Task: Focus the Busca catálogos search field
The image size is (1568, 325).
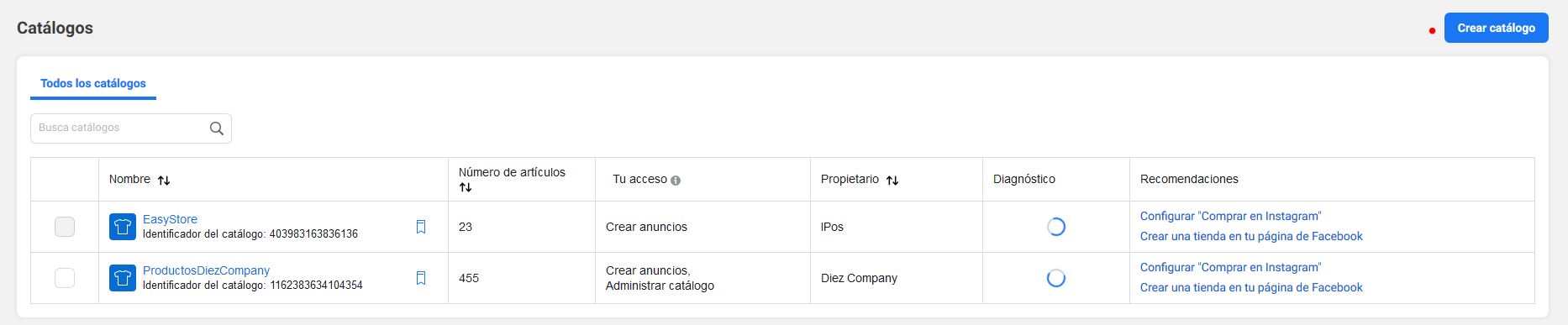Action: coord(131,128)
